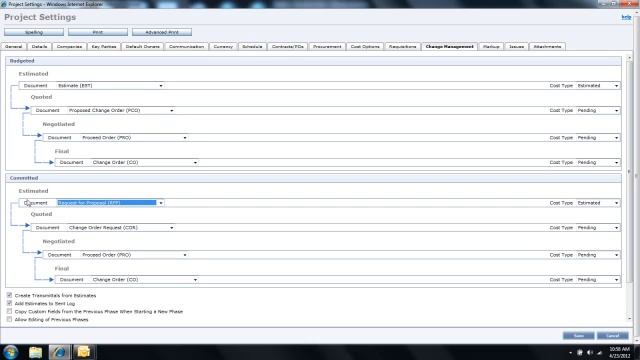
Task: Switch to the General tab
Action: click(x=13, y=47)
